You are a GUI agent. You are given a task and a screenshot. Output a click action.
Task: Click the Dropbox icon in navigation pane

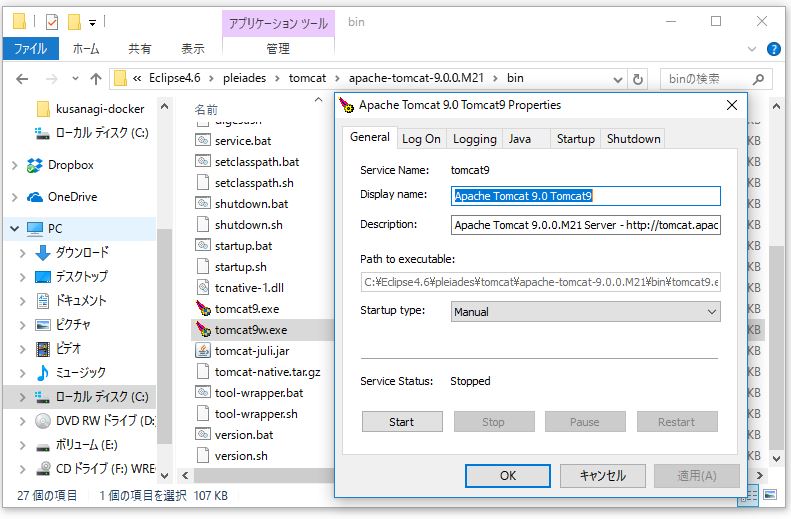coord(35,165)
